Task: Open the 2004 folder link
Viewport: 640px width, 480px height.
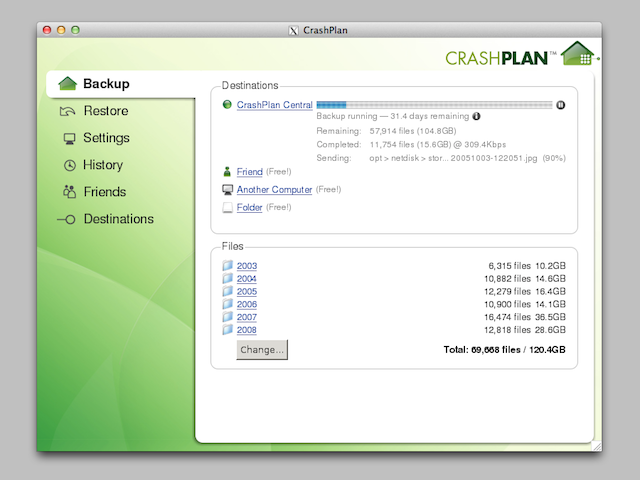Action: 247,279
